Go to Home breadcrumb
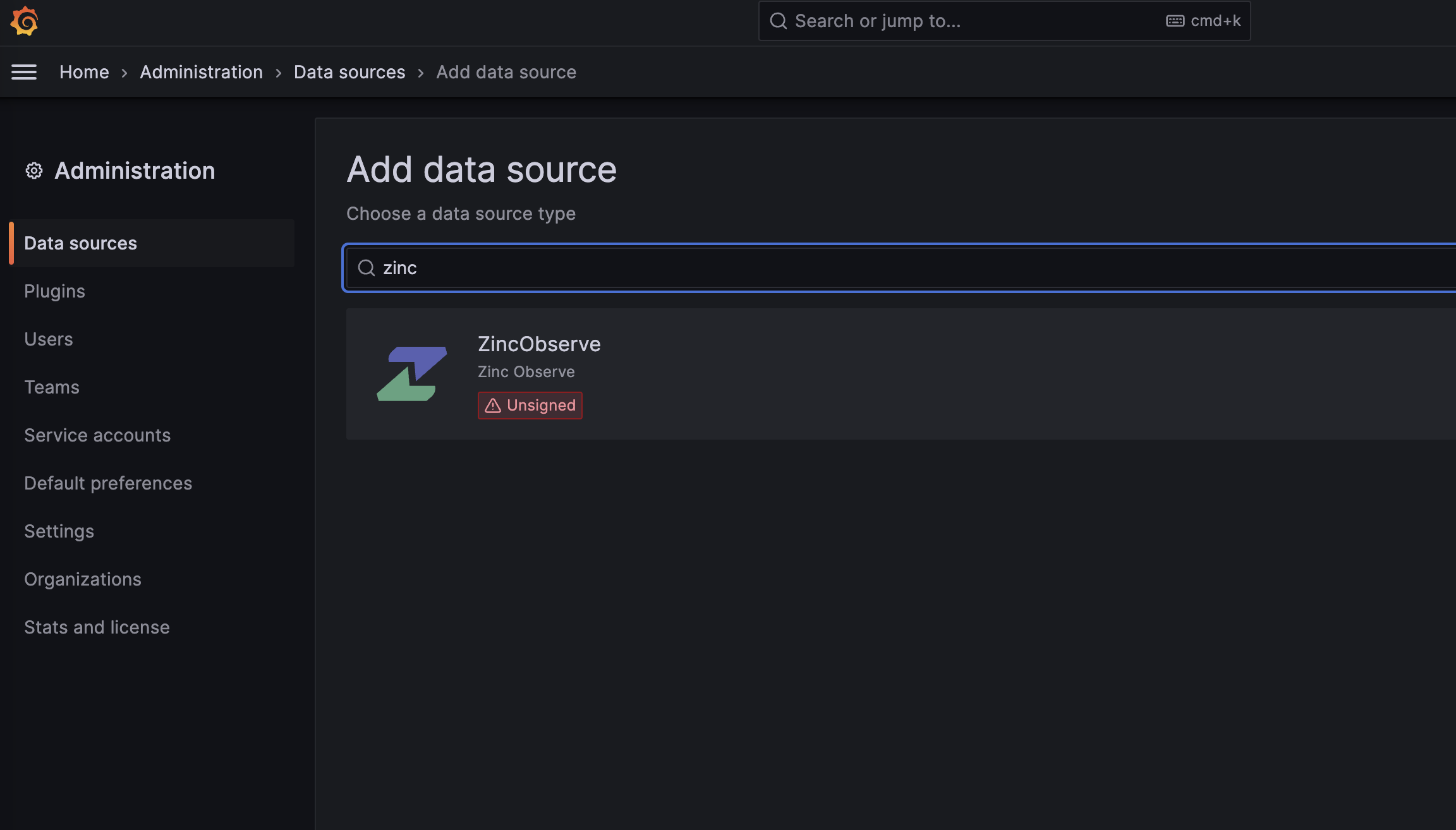 [x=84, y=72]
